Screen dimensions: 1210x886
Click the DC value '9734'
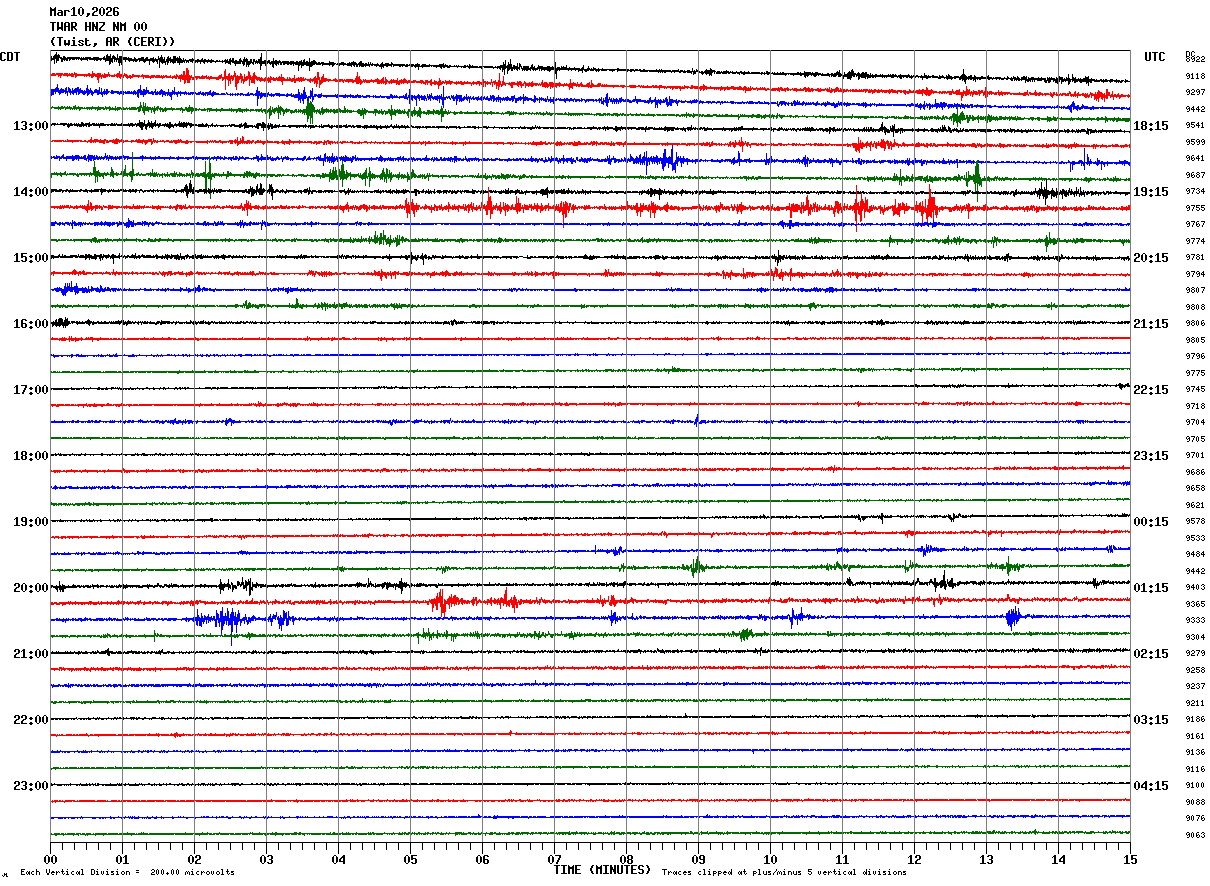tap(1195, 192)
